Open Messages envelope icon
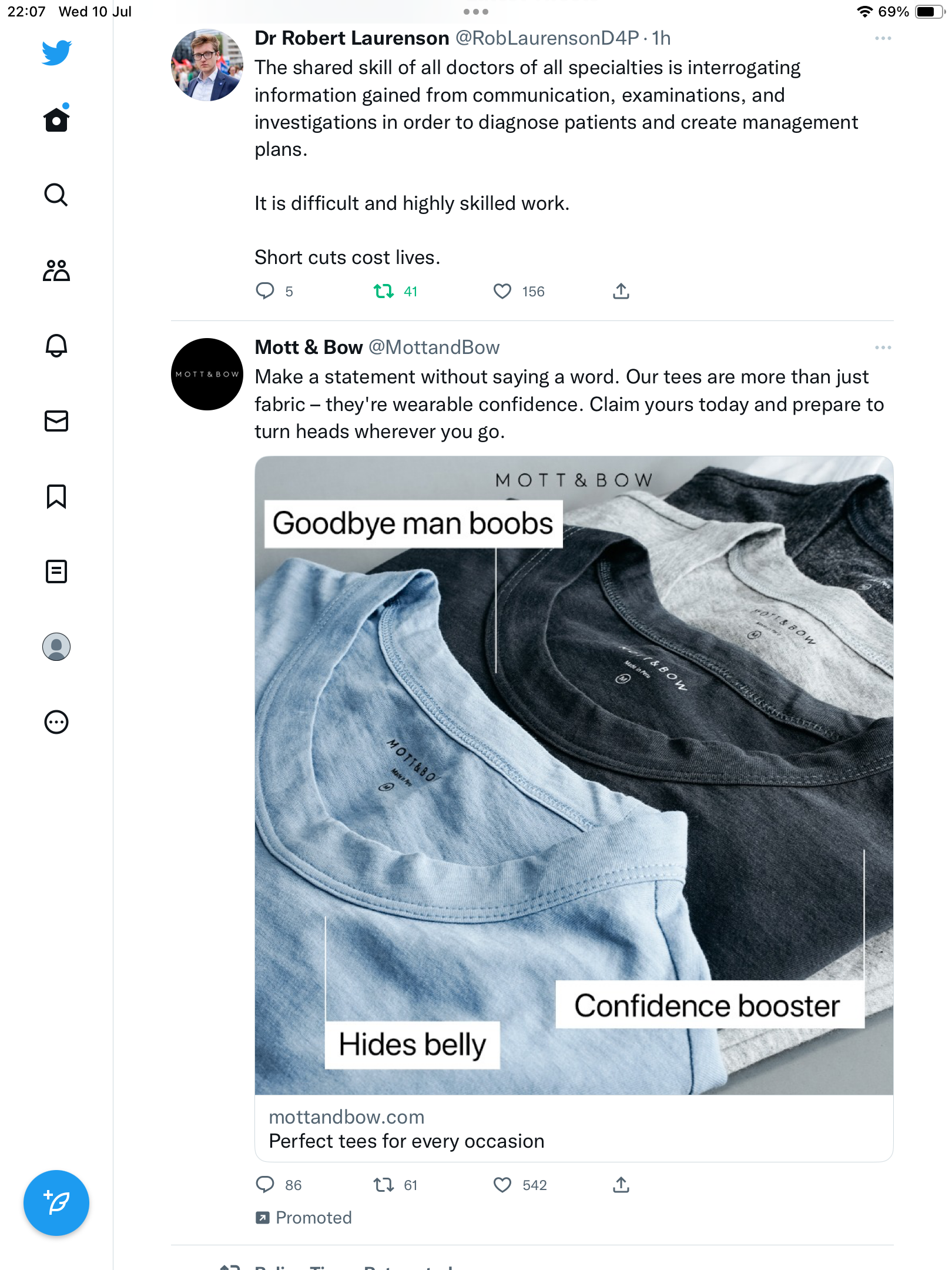 [56, 421]
